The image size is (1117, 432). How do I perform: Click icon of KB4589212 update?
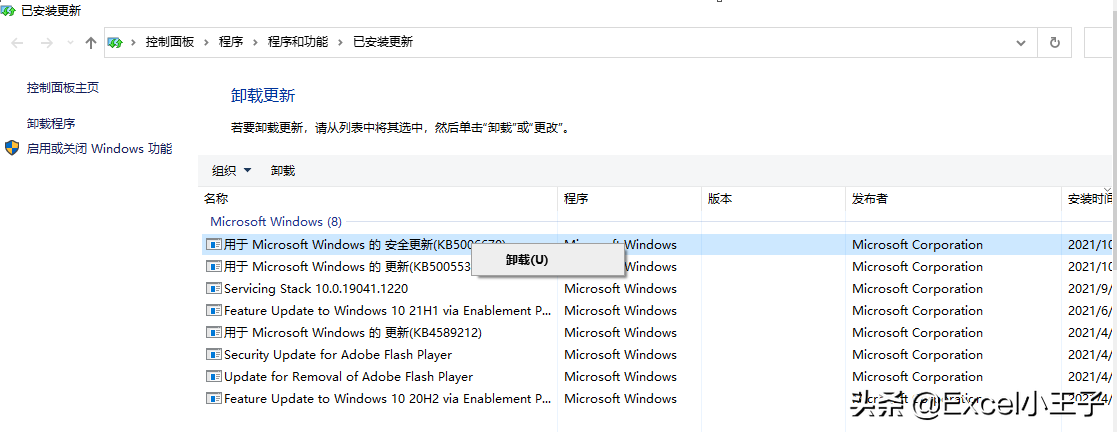point(214,333)
